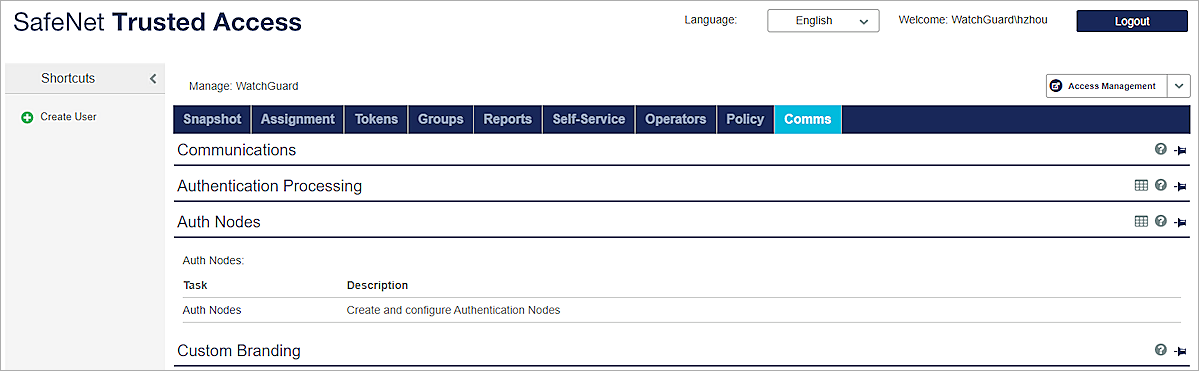Collapse the Auth Nodes section heading
Screen dimensions: 1199x371
click(219, 222)
